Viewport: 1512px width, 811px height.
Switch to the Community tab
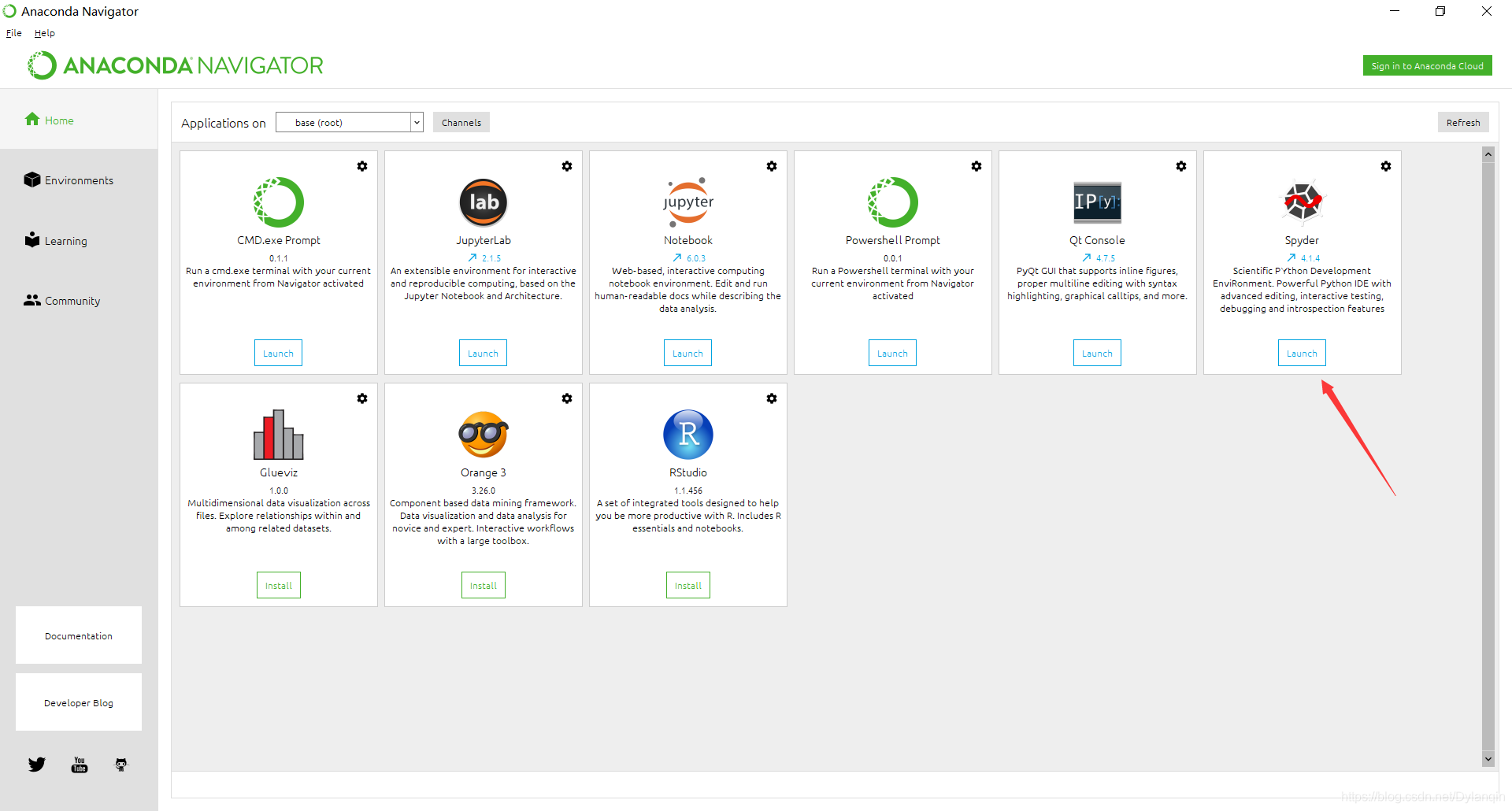point(79,301)
